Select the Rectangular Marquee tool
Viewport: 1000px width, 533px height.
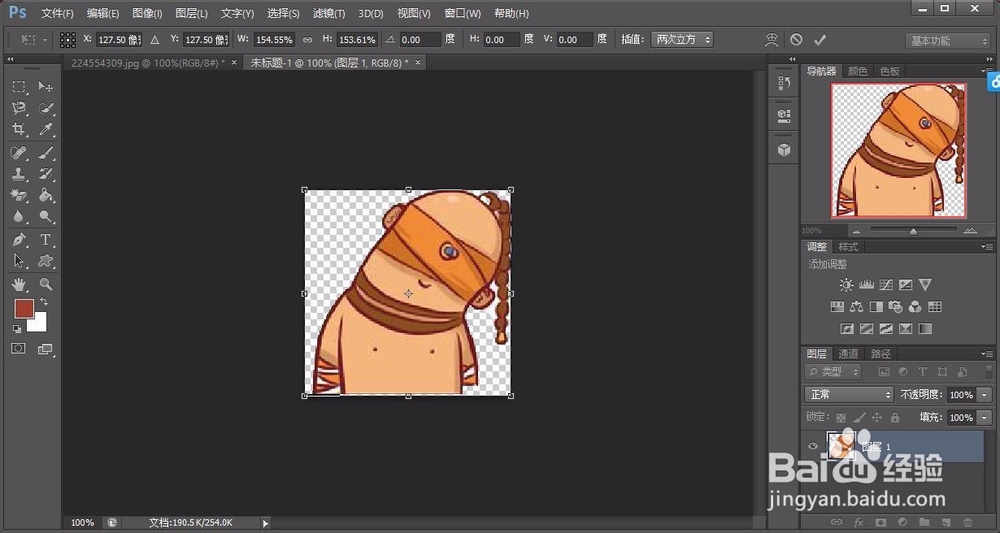pyautogui.click(x=19, y=87)
